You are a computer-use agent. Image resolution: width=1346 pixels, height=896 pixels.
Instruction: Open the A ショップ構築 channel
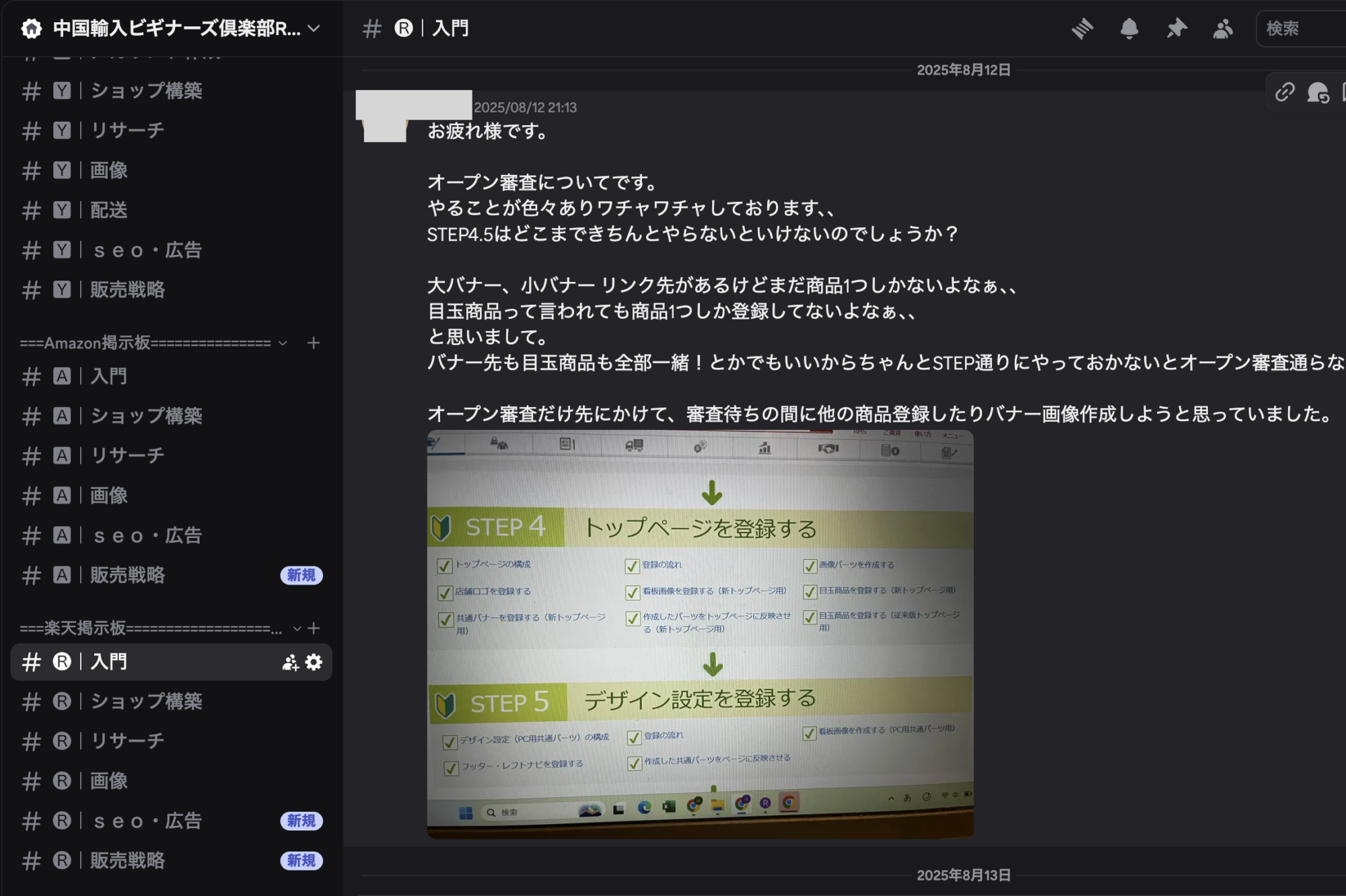[171, 416]
